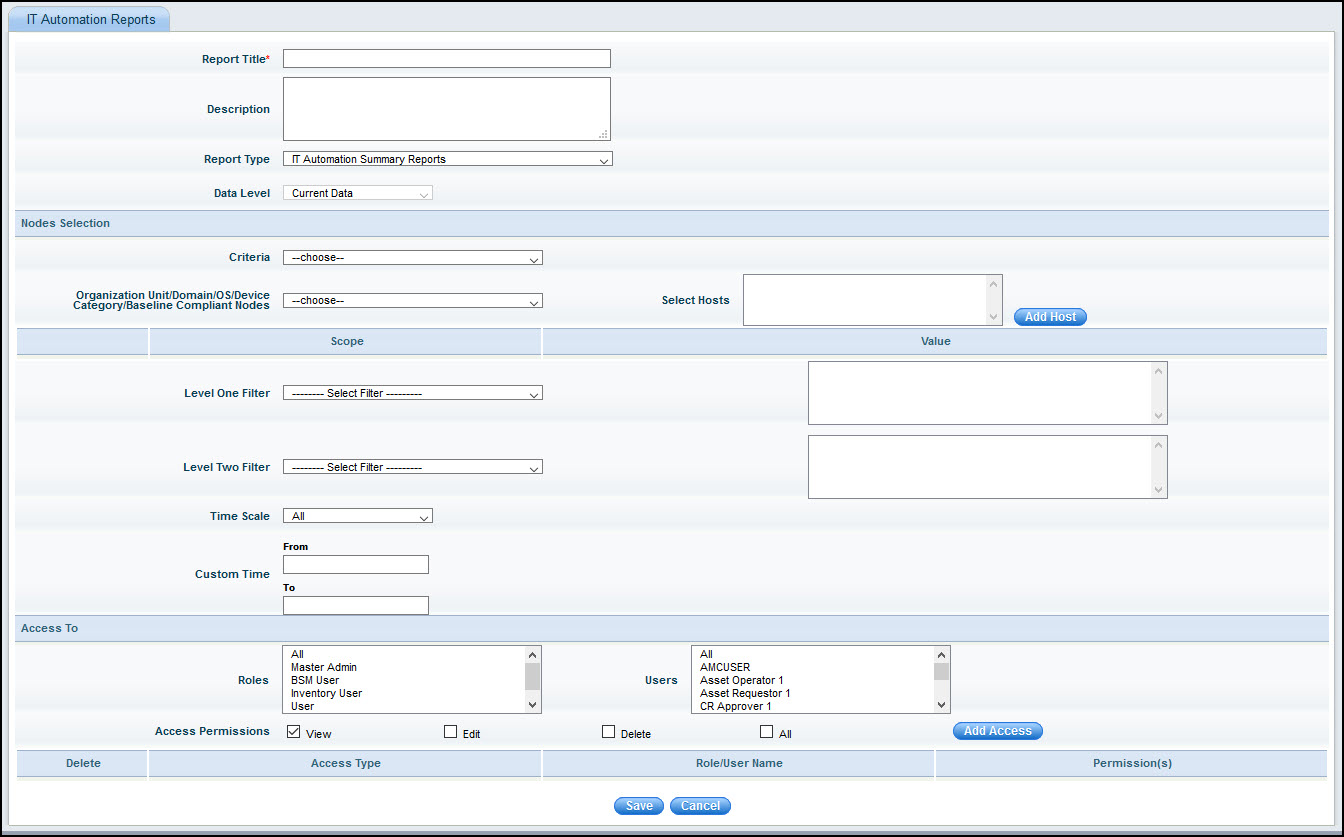The image size is (1344, 837).
Task: Click the IT Automation Reports tab
Action: point(88,18)
